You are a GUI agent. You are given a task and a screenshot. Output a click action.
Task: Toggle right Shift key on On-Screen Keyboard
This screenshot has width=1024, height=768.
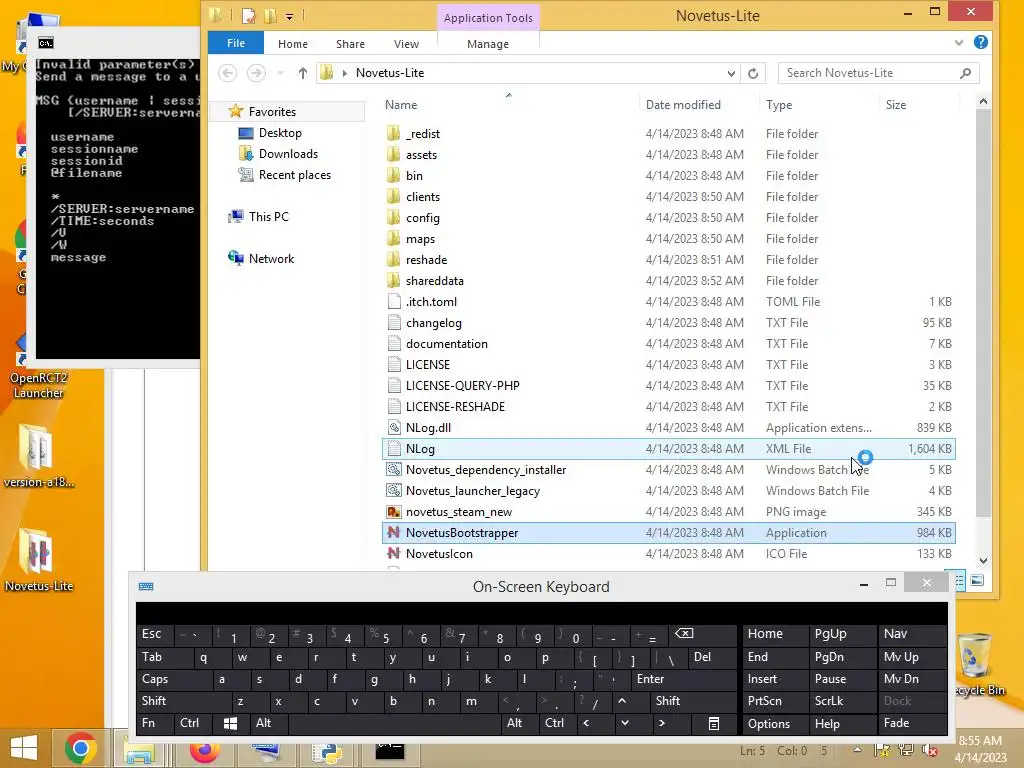694,701
